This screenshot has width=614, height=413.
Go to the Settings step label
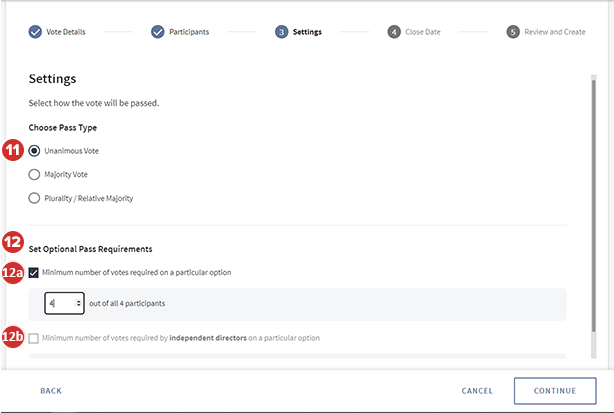point(307,32)
